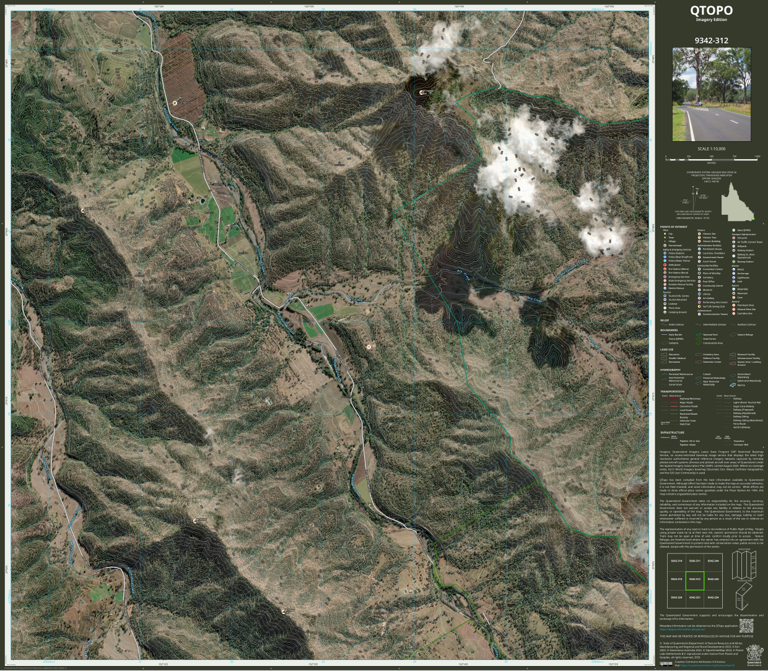Click the TRANSPORTATION legend heading
Viewport: 768px width, 671px height.
tap(672, 392)
